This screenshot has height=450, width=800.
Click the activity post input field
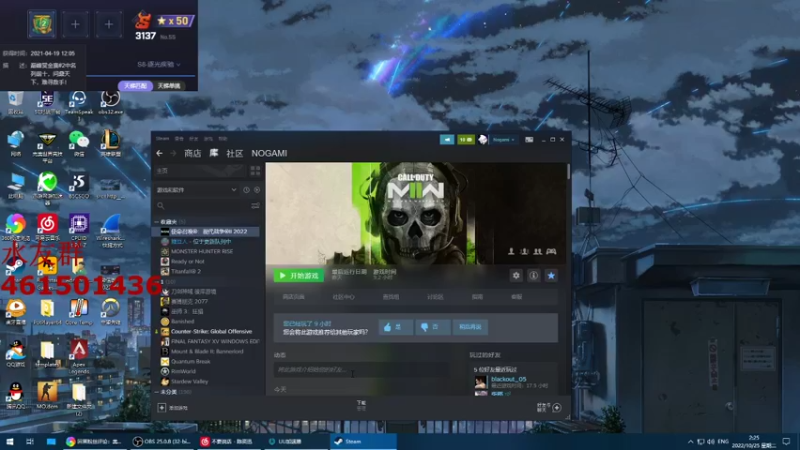(361, 369)
